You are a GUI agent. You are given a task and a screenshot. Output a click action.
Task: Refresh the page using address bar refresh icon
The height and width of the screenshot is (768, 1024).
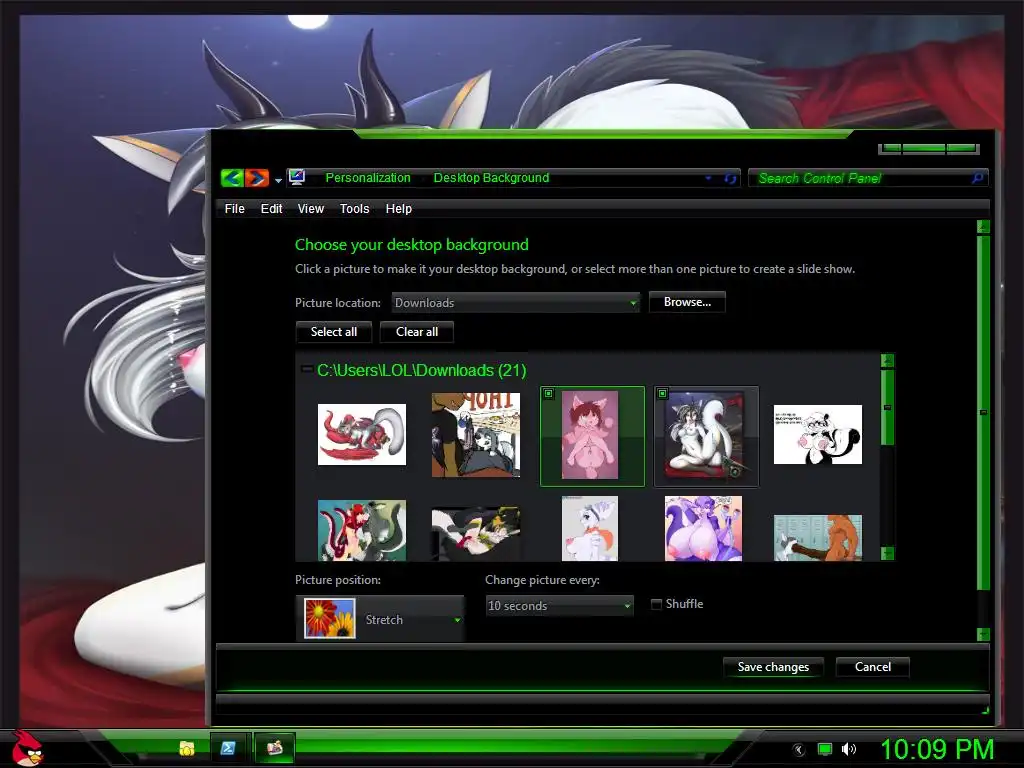[730, 178]
